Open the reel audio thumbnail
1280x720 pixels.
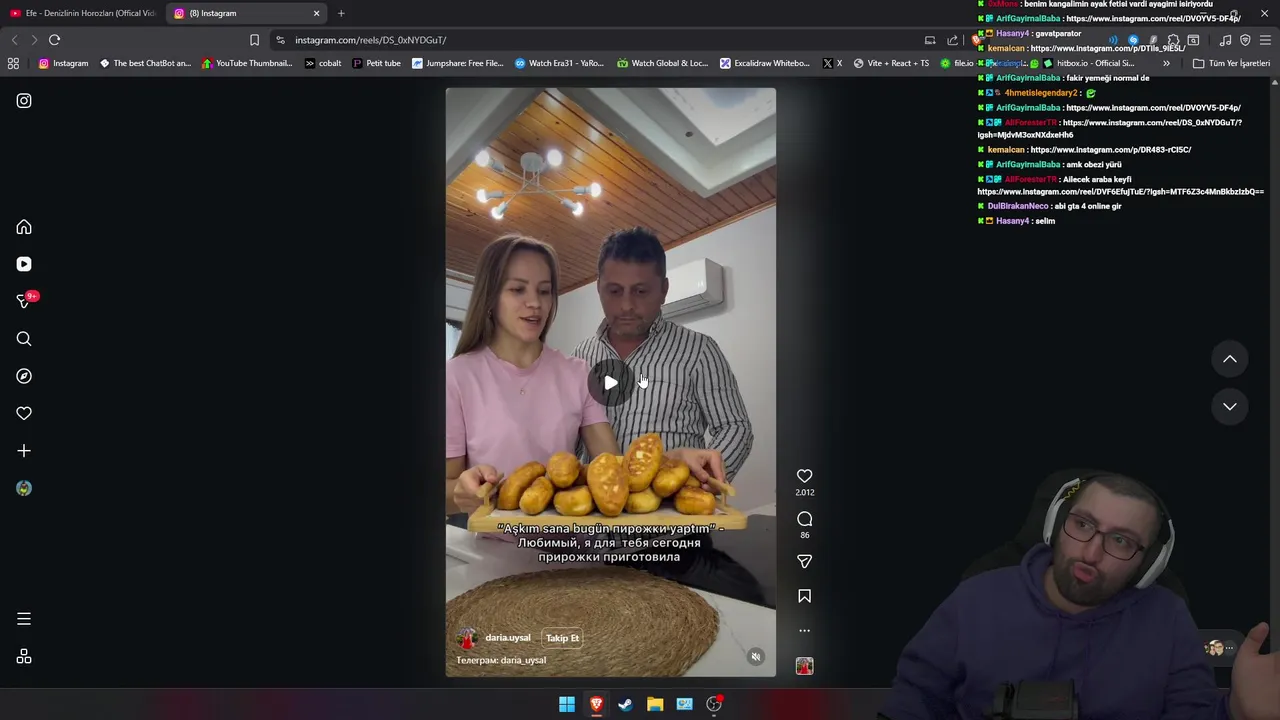[804, 666]
